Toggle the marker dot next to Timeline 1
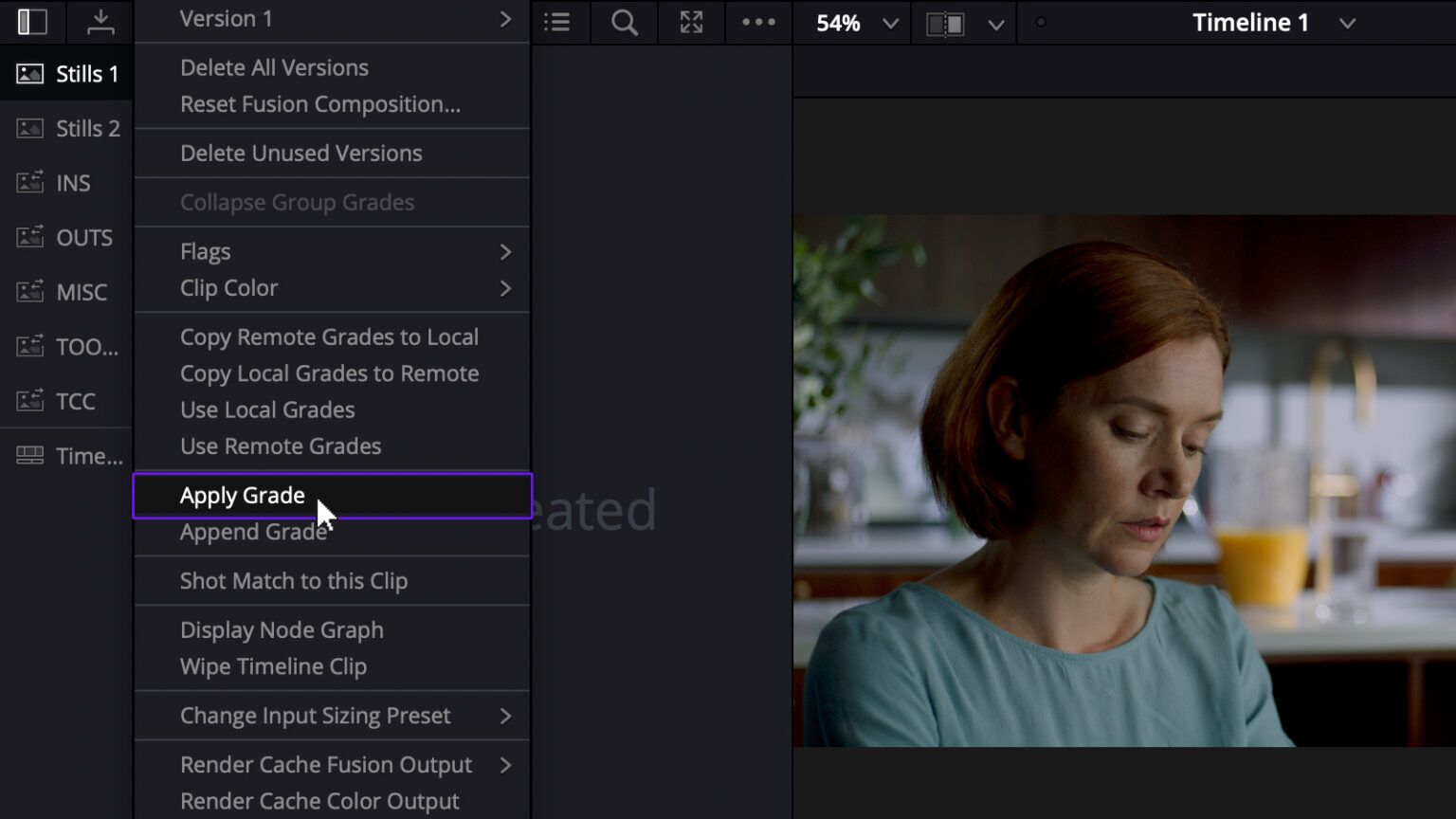The width and height of the screenshot is (1456, 819). (1040, 22)
